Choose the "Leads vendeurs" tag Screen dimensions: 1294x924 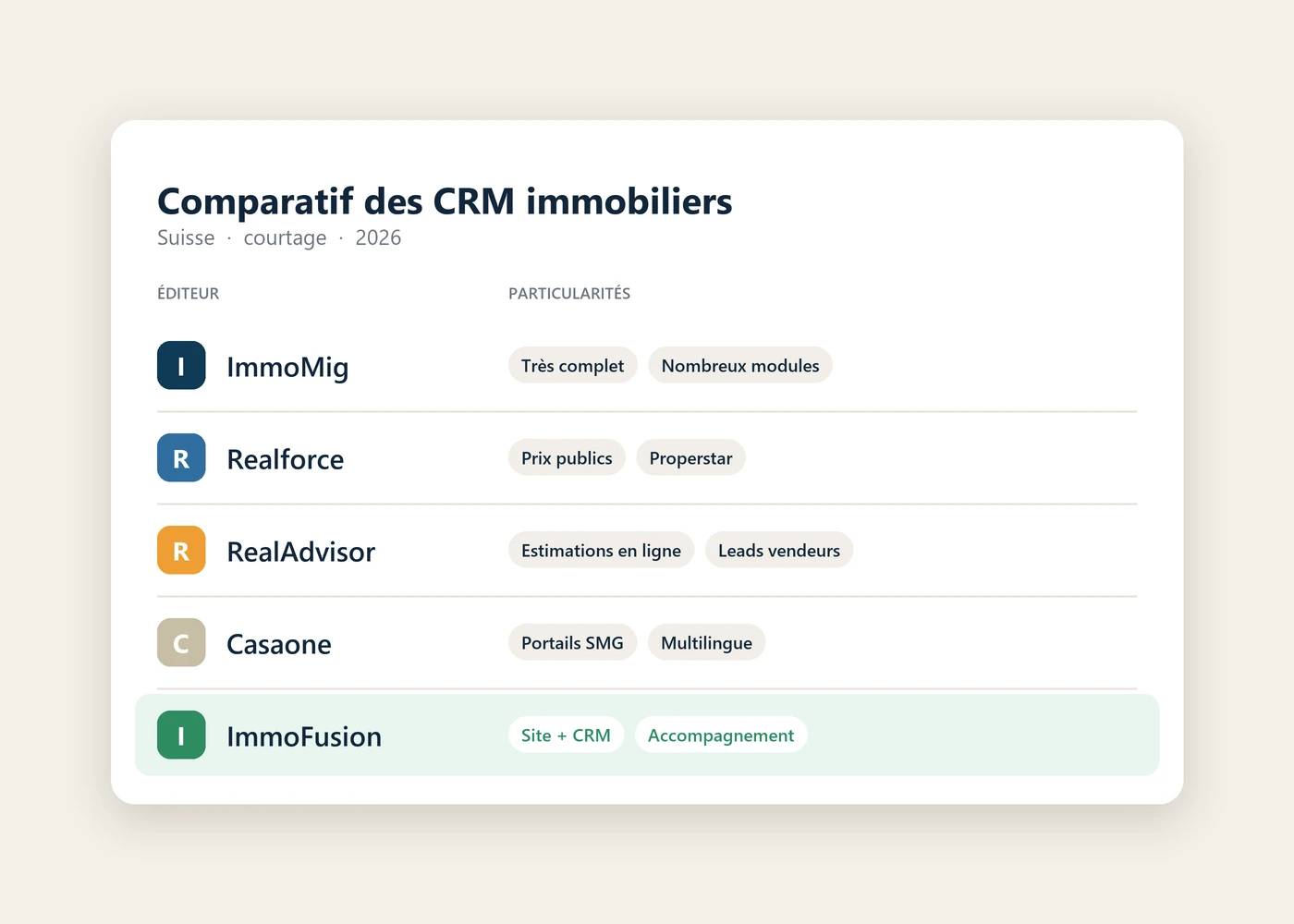tap(779, 550)
